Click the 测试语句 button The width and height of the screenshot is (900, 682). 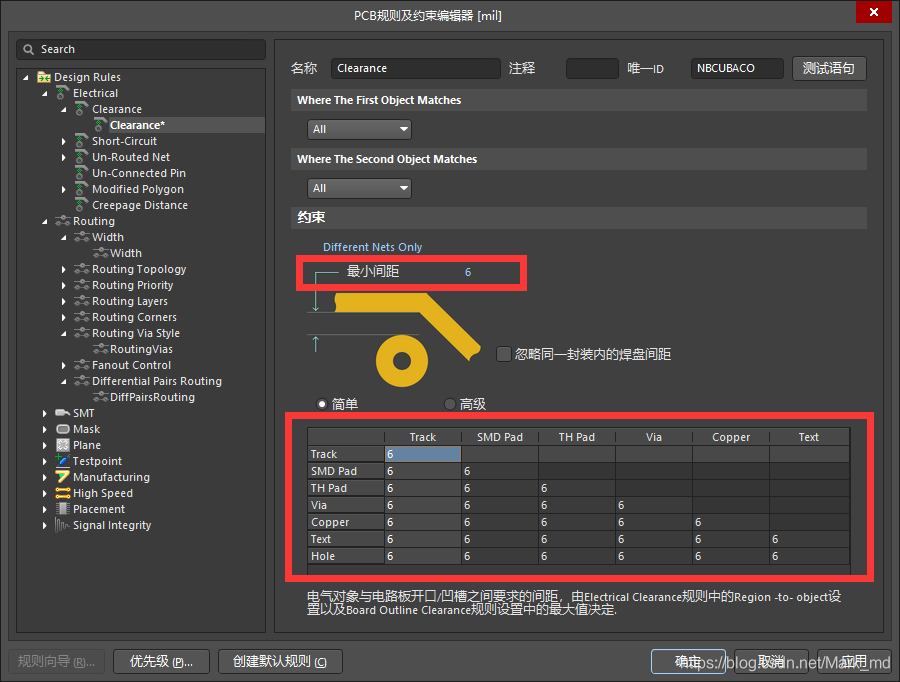coord(829,68)
